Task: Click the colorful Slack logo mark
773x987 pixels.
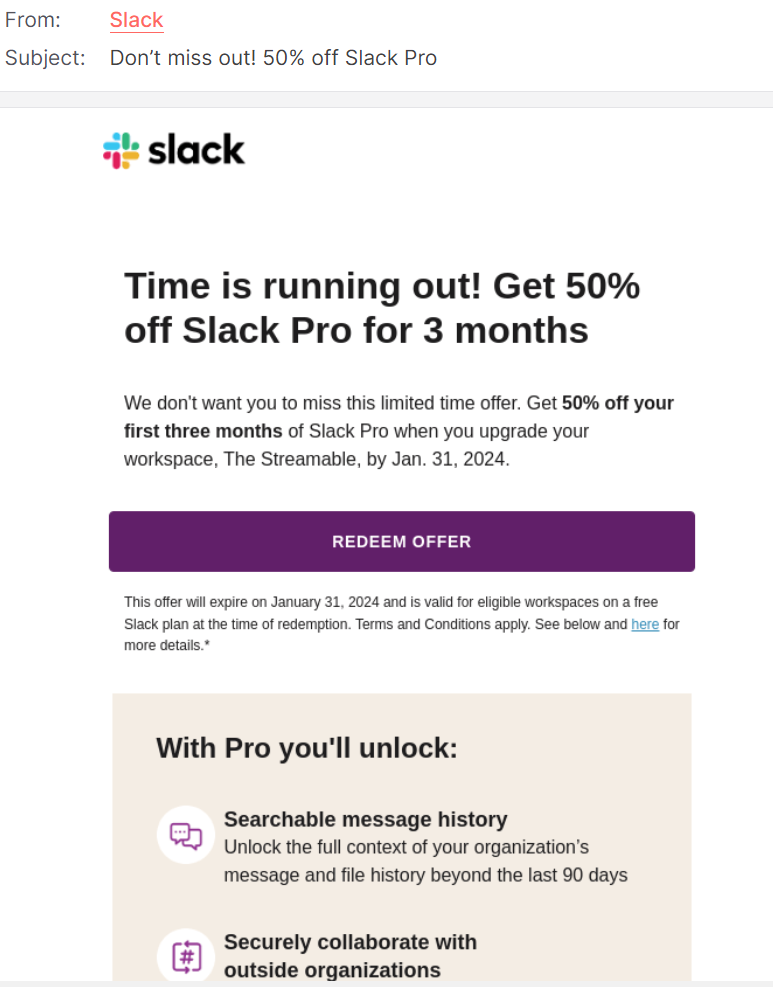Action: click(x=121, y=151)
